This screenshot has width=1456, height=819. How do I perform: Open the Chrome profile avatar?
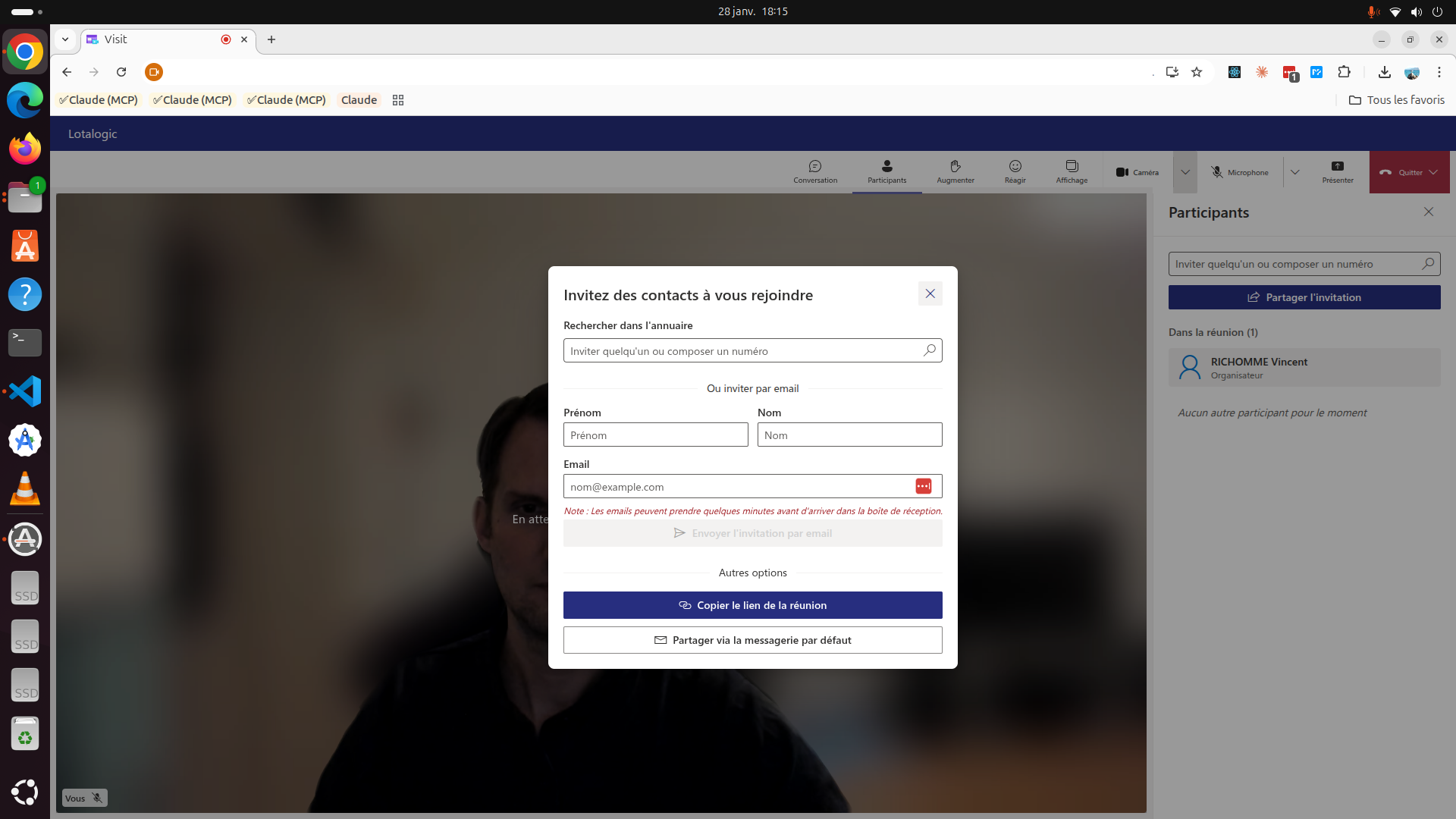[x=1411, y=72]
